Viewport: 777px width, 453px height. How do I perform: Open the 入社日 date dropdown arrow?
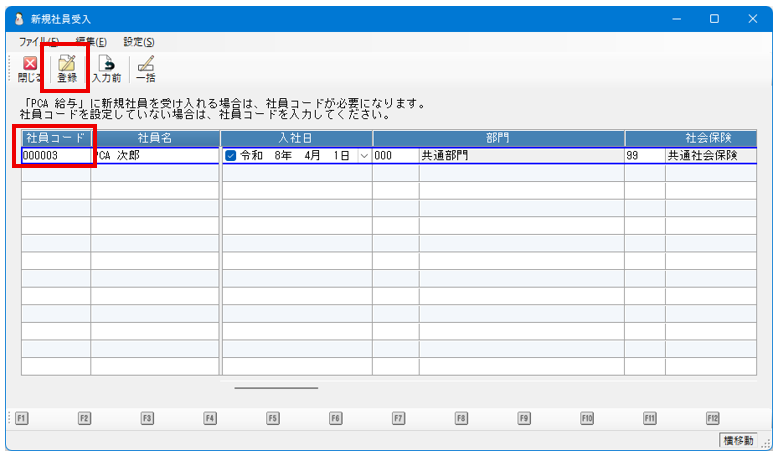[363, 156]
